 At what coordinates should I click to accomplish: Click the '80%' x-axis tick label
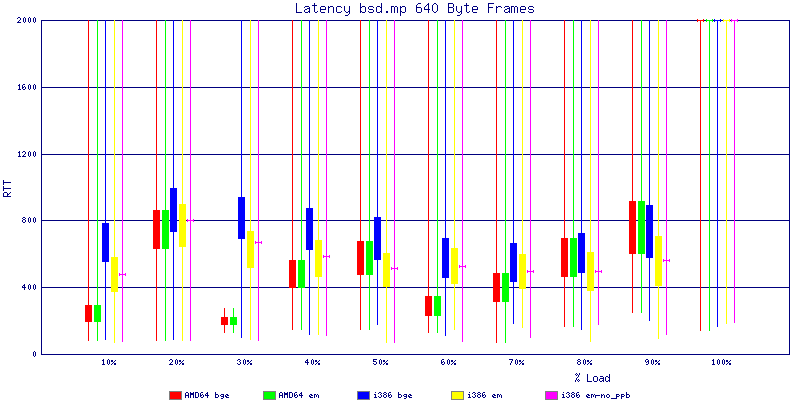[x=585, y=362]
